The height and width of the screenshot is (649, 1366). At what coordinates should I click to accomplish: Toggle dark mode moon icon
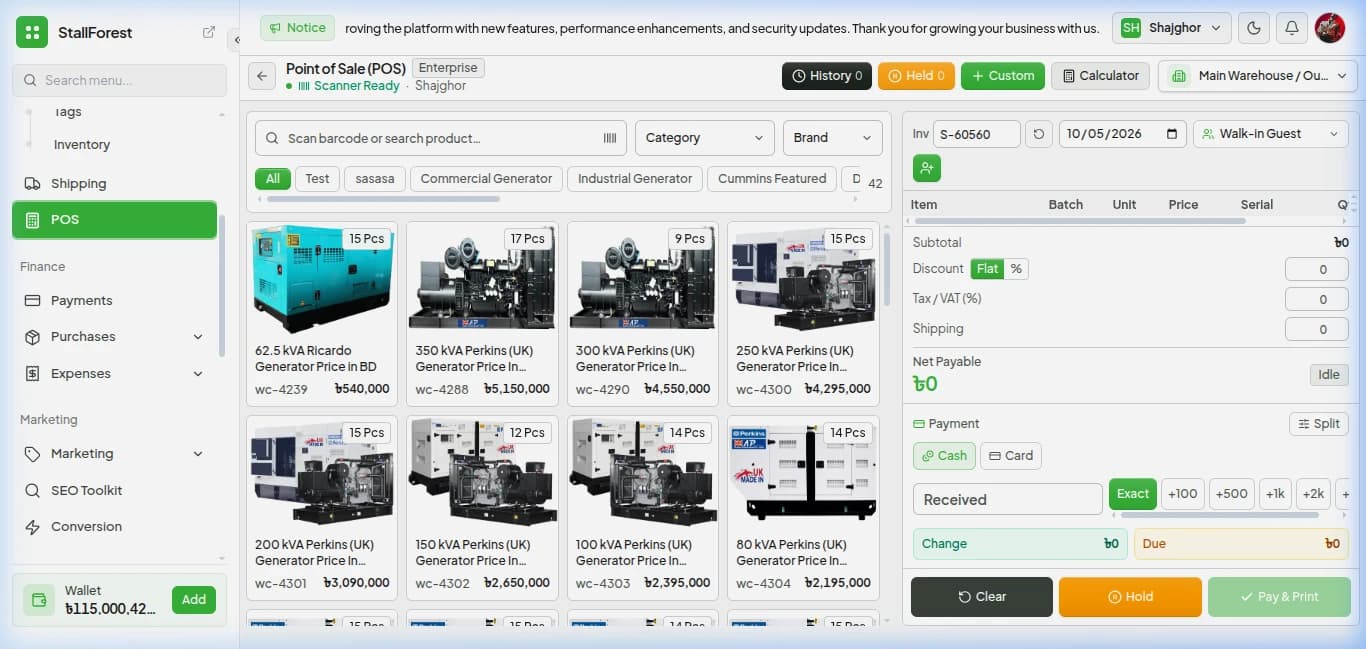coord(1254,28)
